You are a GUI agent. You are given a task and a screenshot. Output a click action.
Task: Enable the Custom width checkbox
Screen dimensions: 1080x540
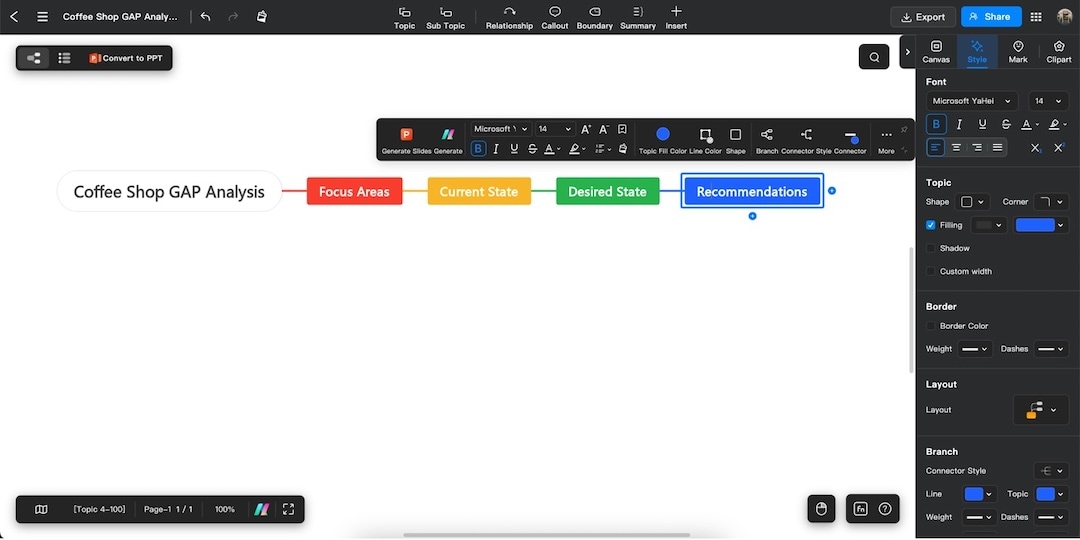pos(931,271)
